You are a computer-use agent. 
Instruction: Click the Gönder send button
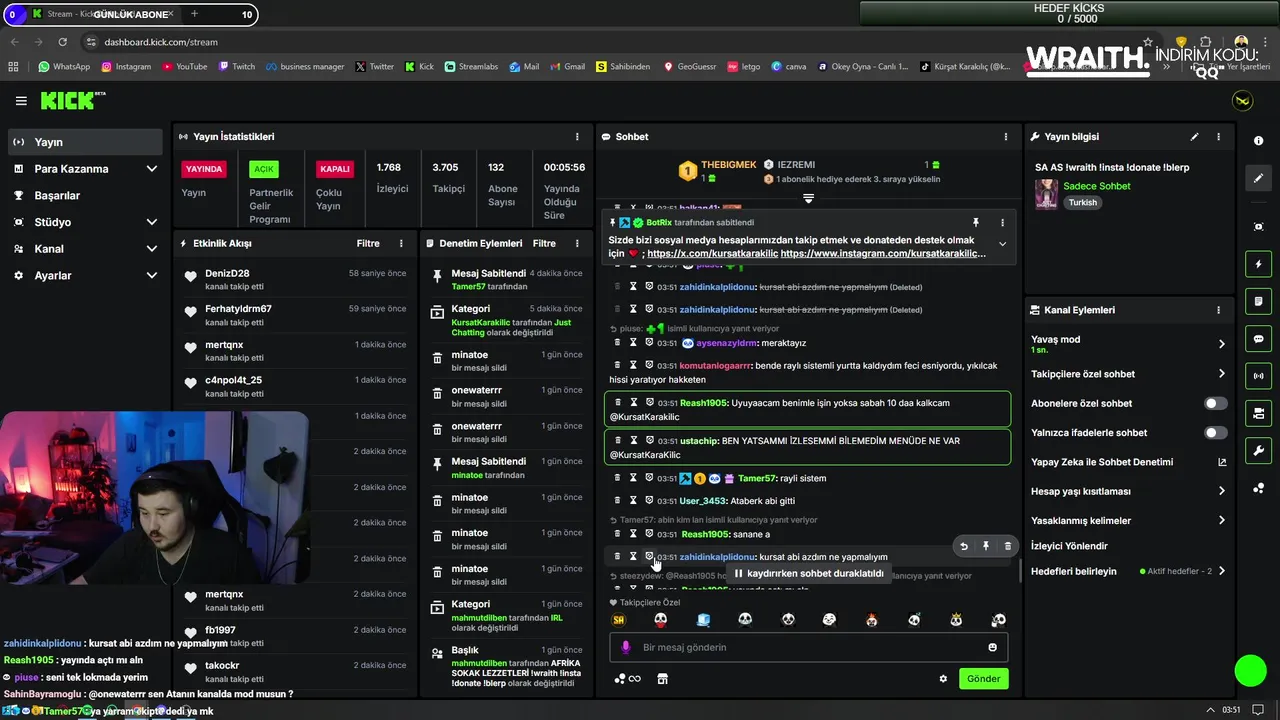point(983,679)
